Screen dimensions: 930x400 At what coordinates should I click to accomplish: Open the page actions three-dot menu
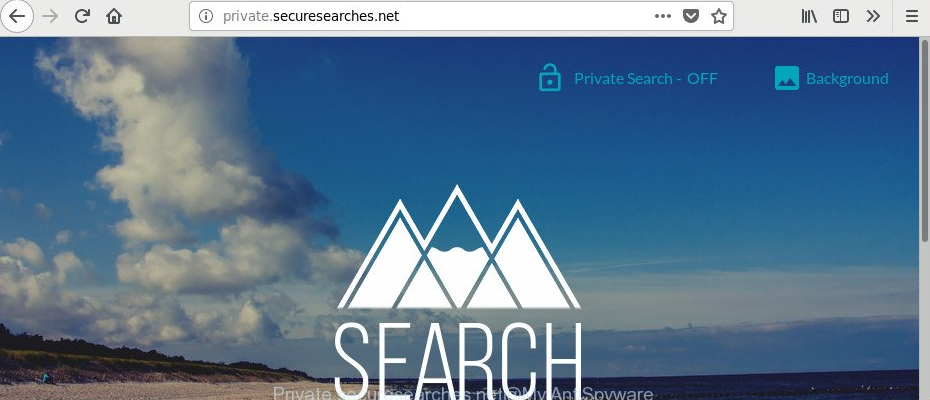[663, 16]
